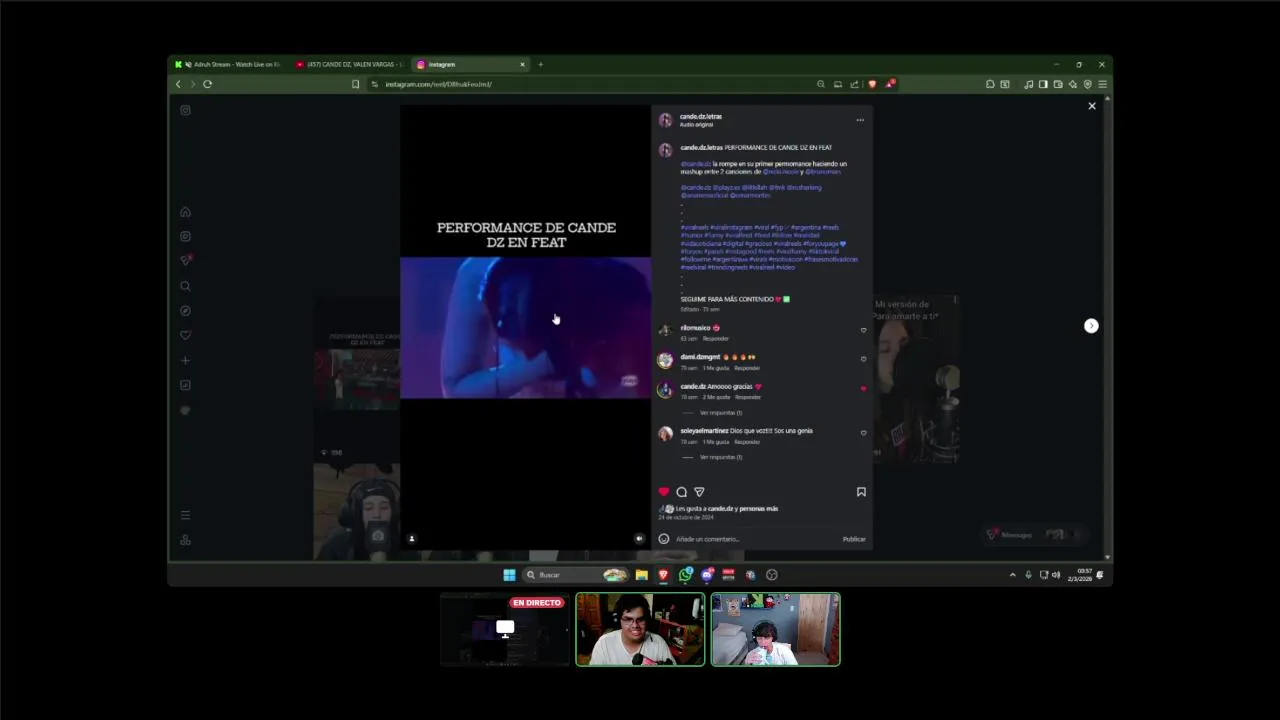1280x720 pixels.
Task: Close the Instagram reel overlay with the X
Action: pyautogui.click(x=1092, y=106)
